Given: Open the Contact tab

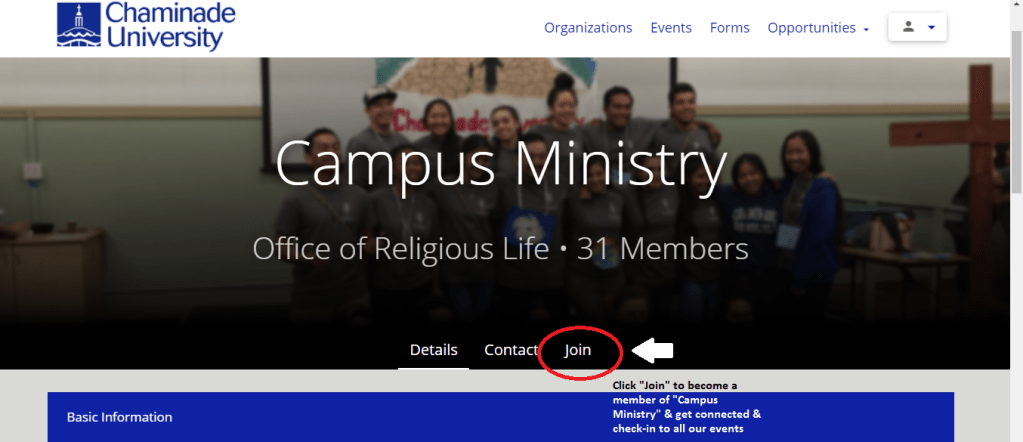Looking at the screenshot, I should tap(511, 350).
